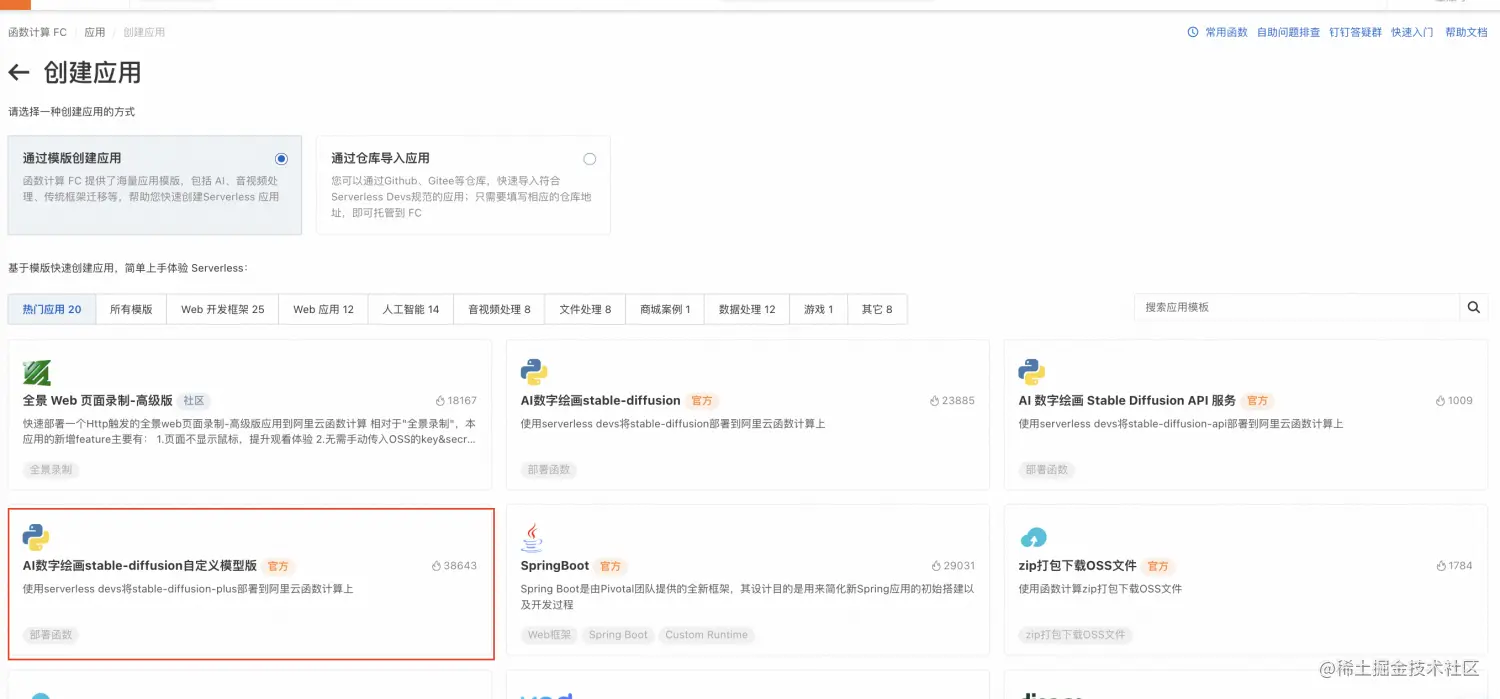Click the Custom Runtime tag
This screenshot has height=699, width=1500.
coord(706,635)
